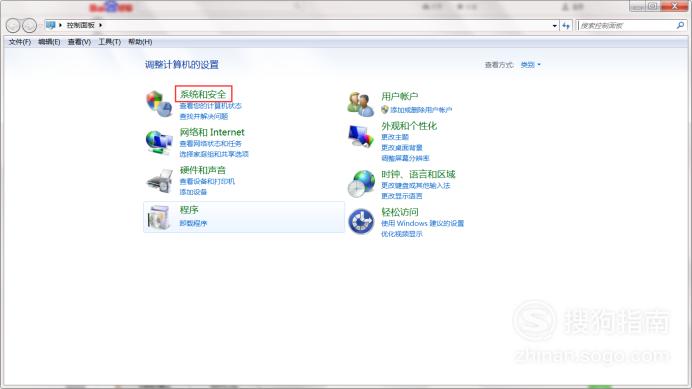Viewport: 692px width, 389px height.
Task: Click the 调整屏幕分辨率 link
Action: 405,158
